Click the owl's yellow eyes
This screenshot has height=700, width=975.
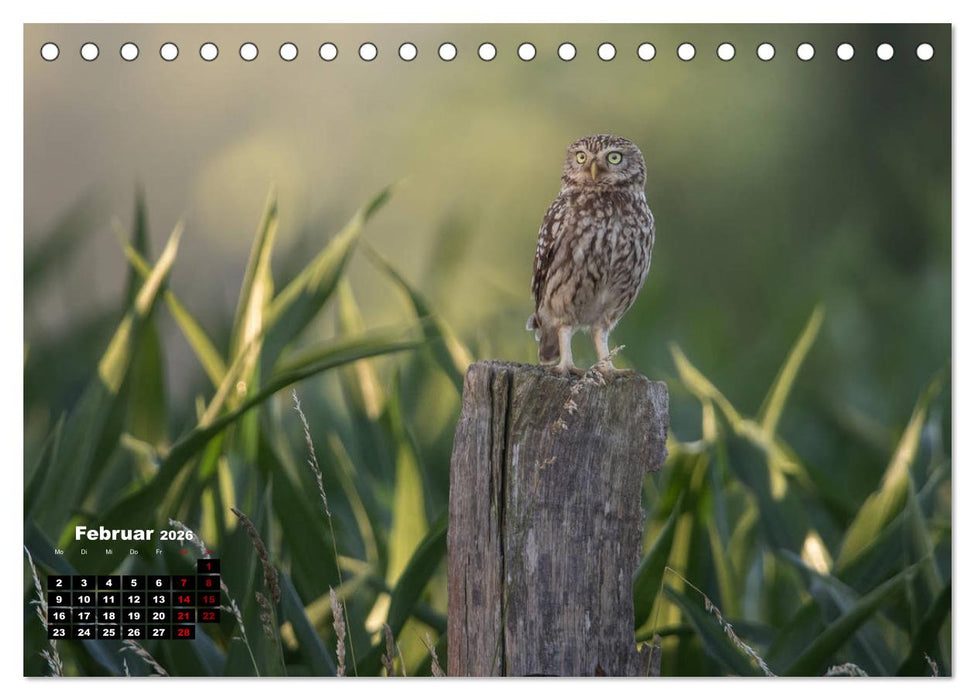(x=597, y=158)
